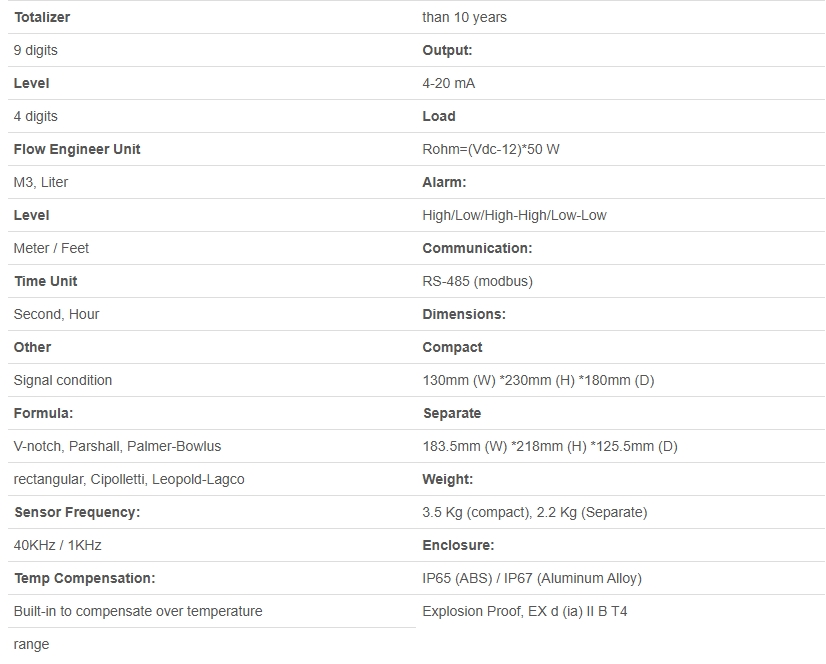Click the Flow Engineer Unit label
The height and width of the screenshot is (664, 826).
(x=77, y=149)
